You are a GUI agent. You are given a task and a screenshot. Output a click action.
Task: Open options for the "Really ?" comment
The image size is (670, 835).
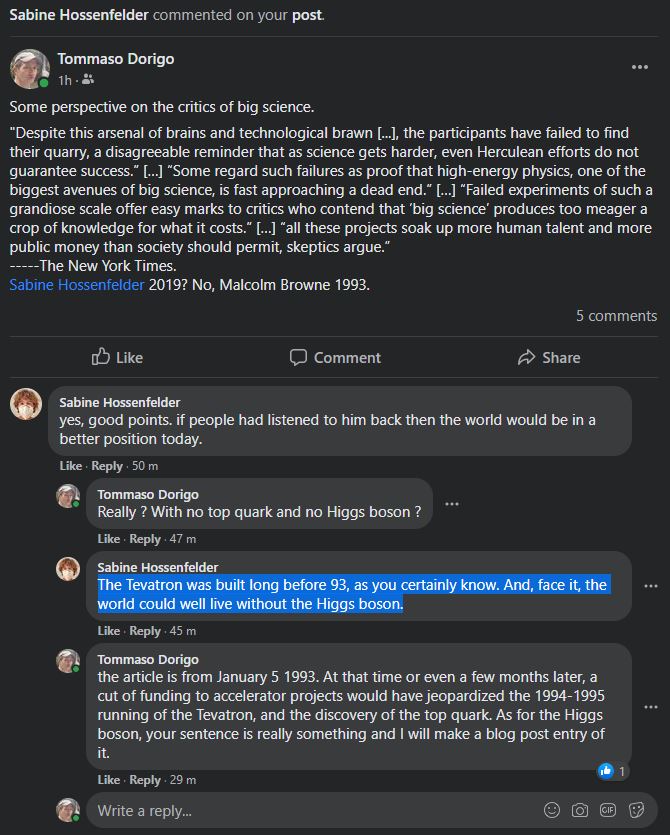(452, 504)
